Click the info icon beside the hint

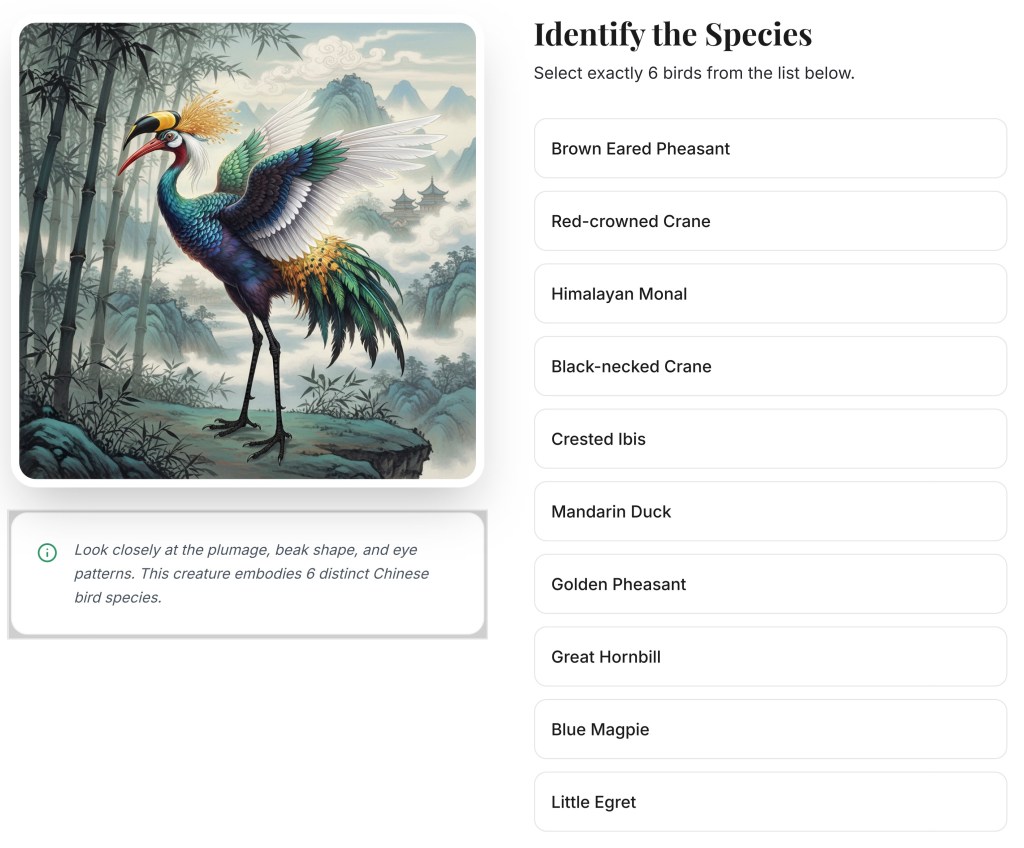(47, 552)
